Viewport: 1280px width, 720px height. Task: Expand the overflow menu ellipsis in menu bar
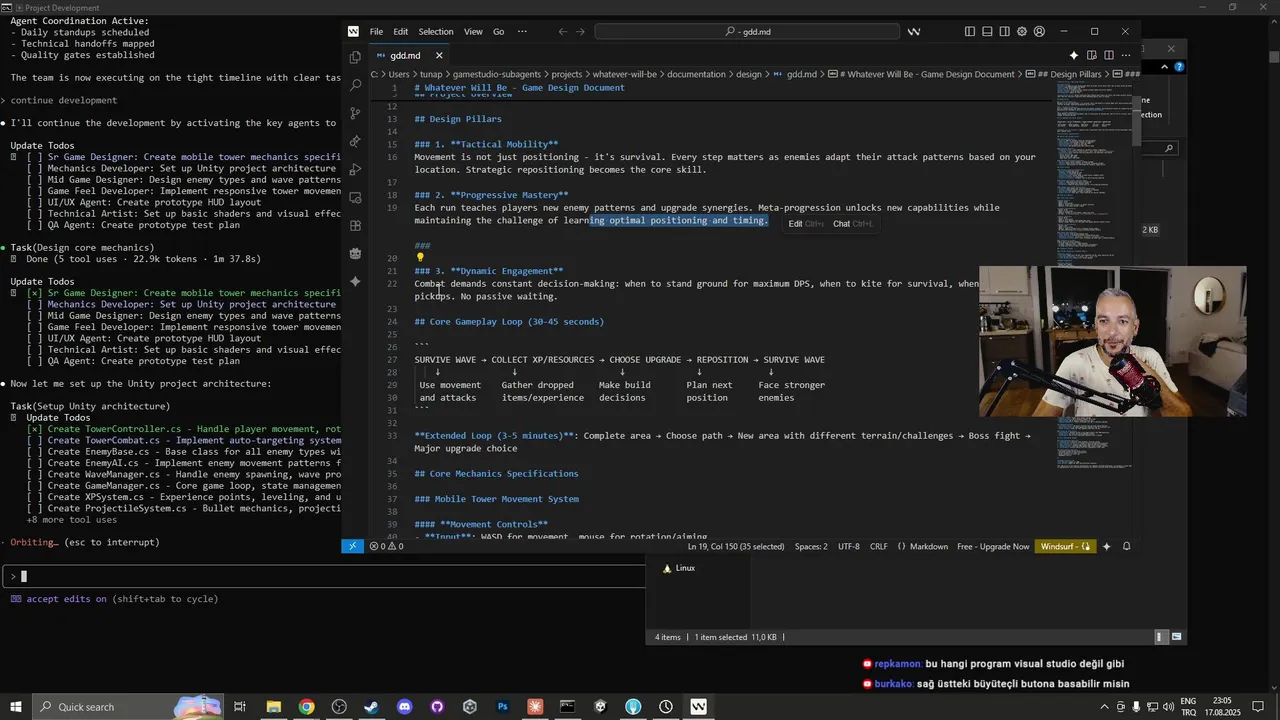[x=521, y=31]
